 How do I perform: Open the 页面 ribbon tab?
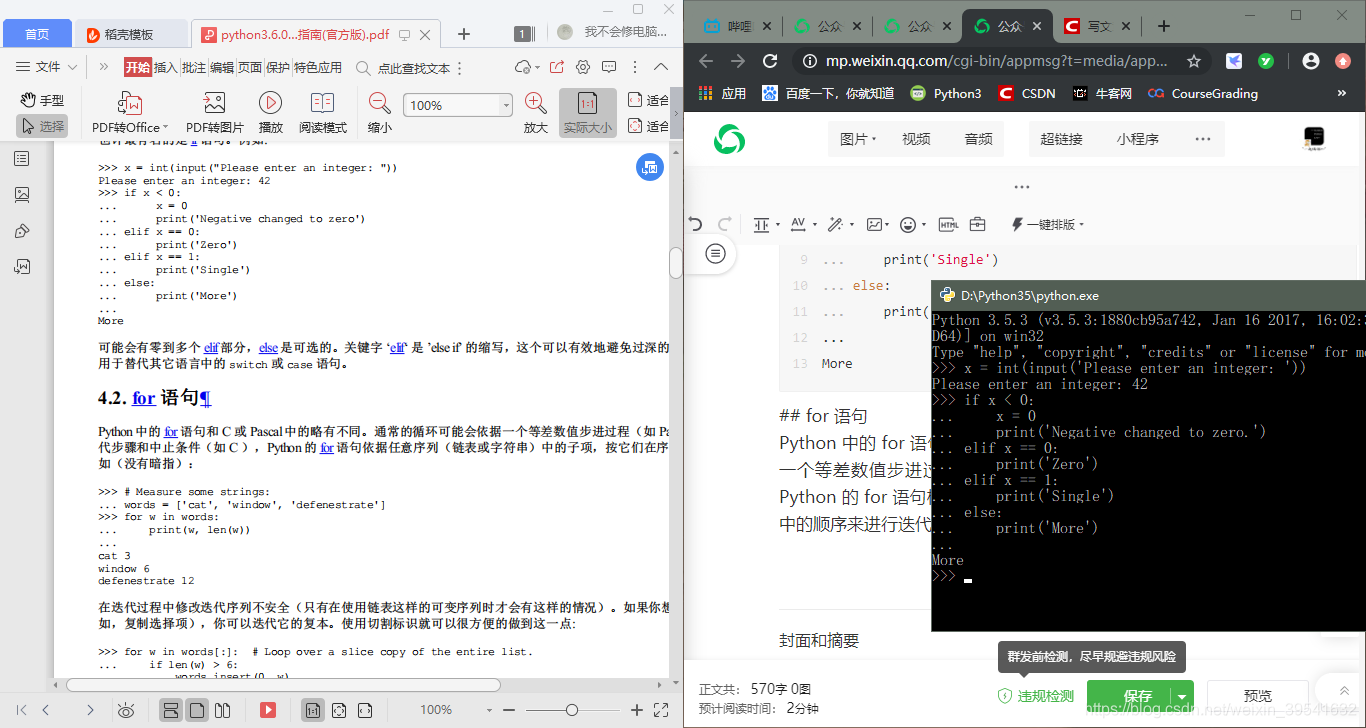coord(249,67)
